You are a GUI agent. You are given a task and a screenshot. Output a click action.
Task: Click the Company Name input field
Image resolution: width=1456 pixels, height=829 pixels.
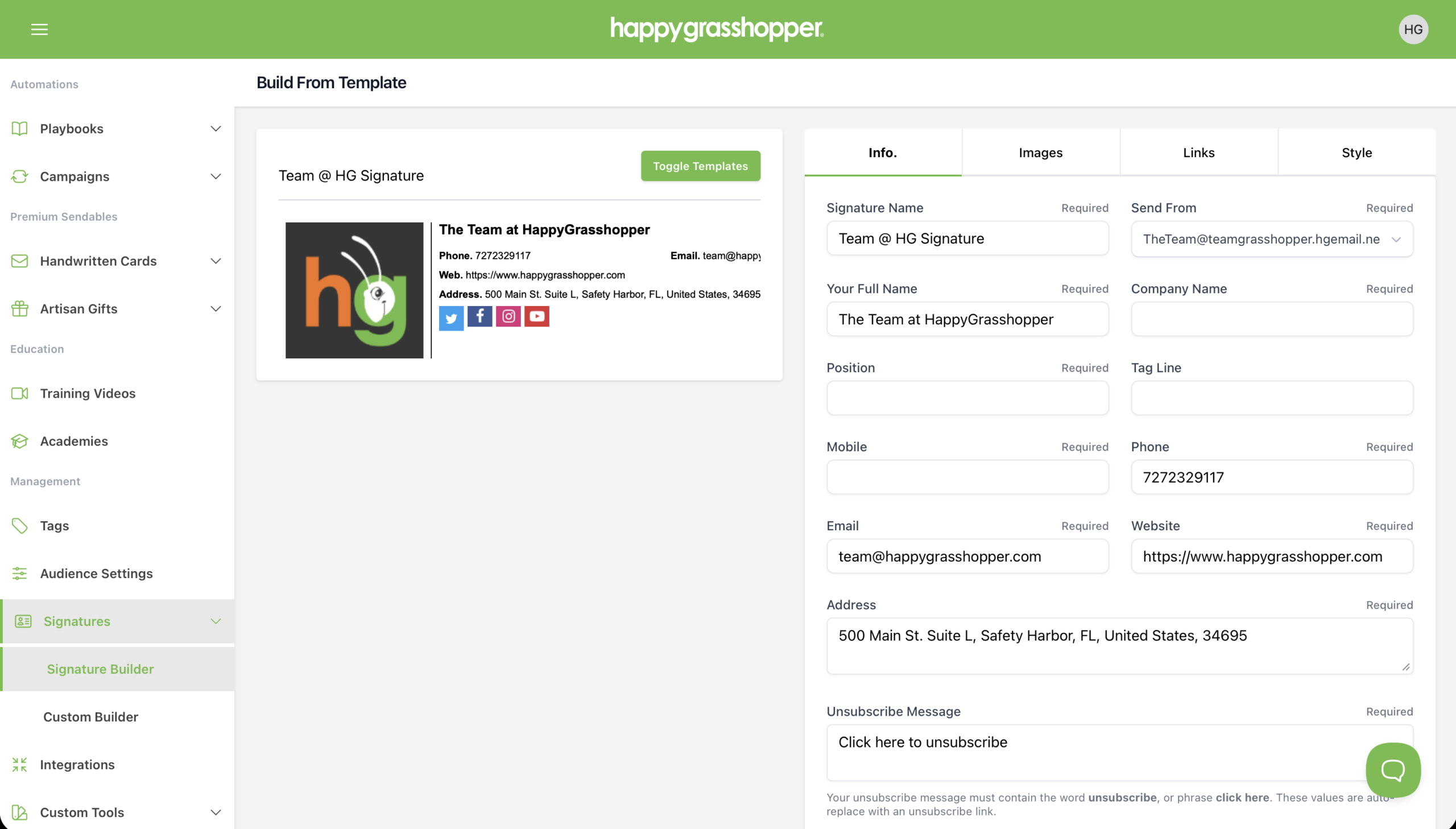click(1272, 319)
